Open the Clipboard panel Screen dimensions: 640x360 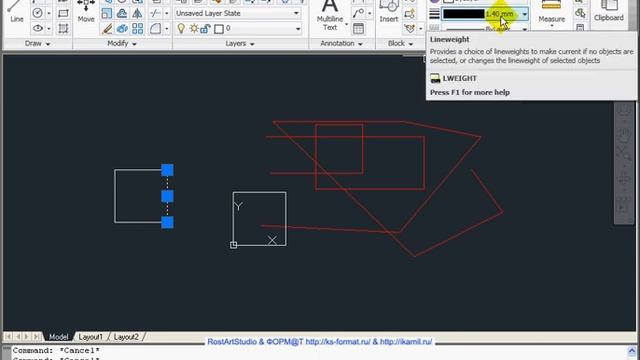(609, 11)
